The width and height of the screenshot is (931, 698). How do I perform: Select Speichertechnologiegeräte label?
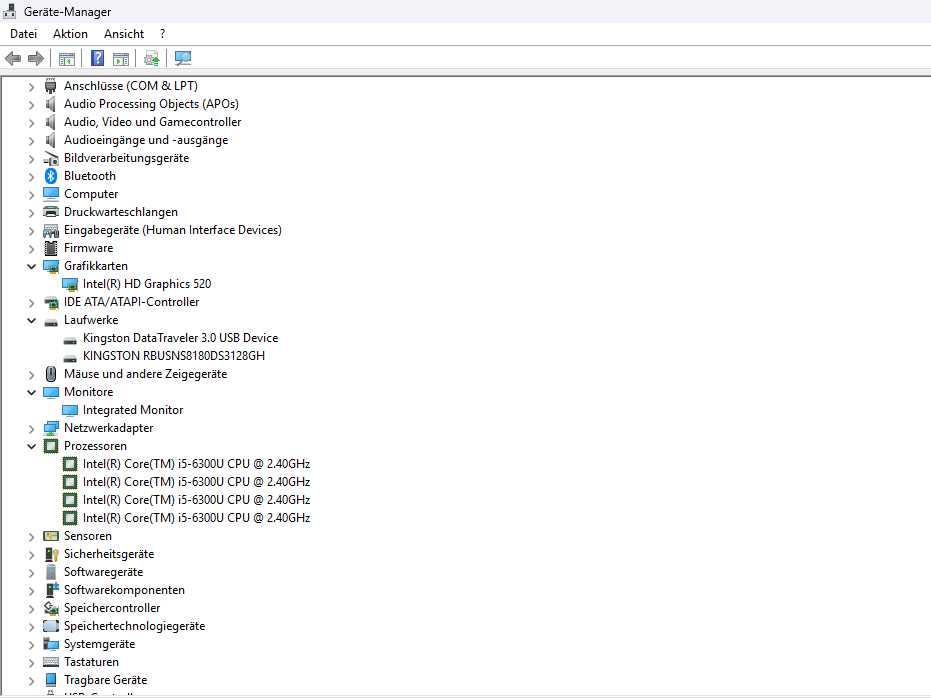[134, 626]
